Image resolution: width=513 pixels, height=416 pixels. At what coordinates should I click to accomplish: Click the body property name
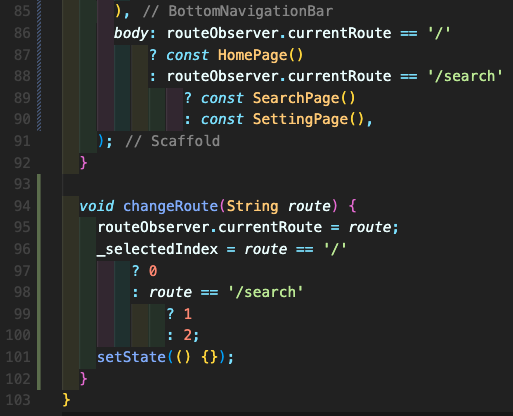(x=131, y=33)
